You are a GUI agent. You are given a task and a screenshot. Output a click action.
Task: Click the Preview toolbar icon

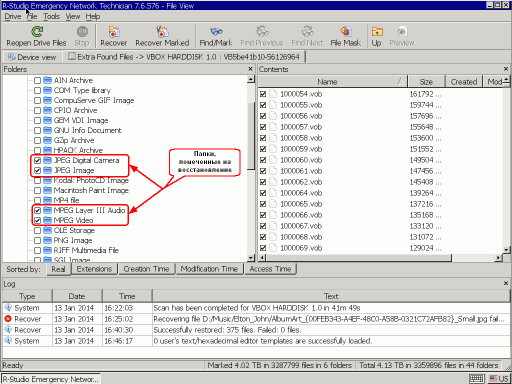click(x=402, y=32)
